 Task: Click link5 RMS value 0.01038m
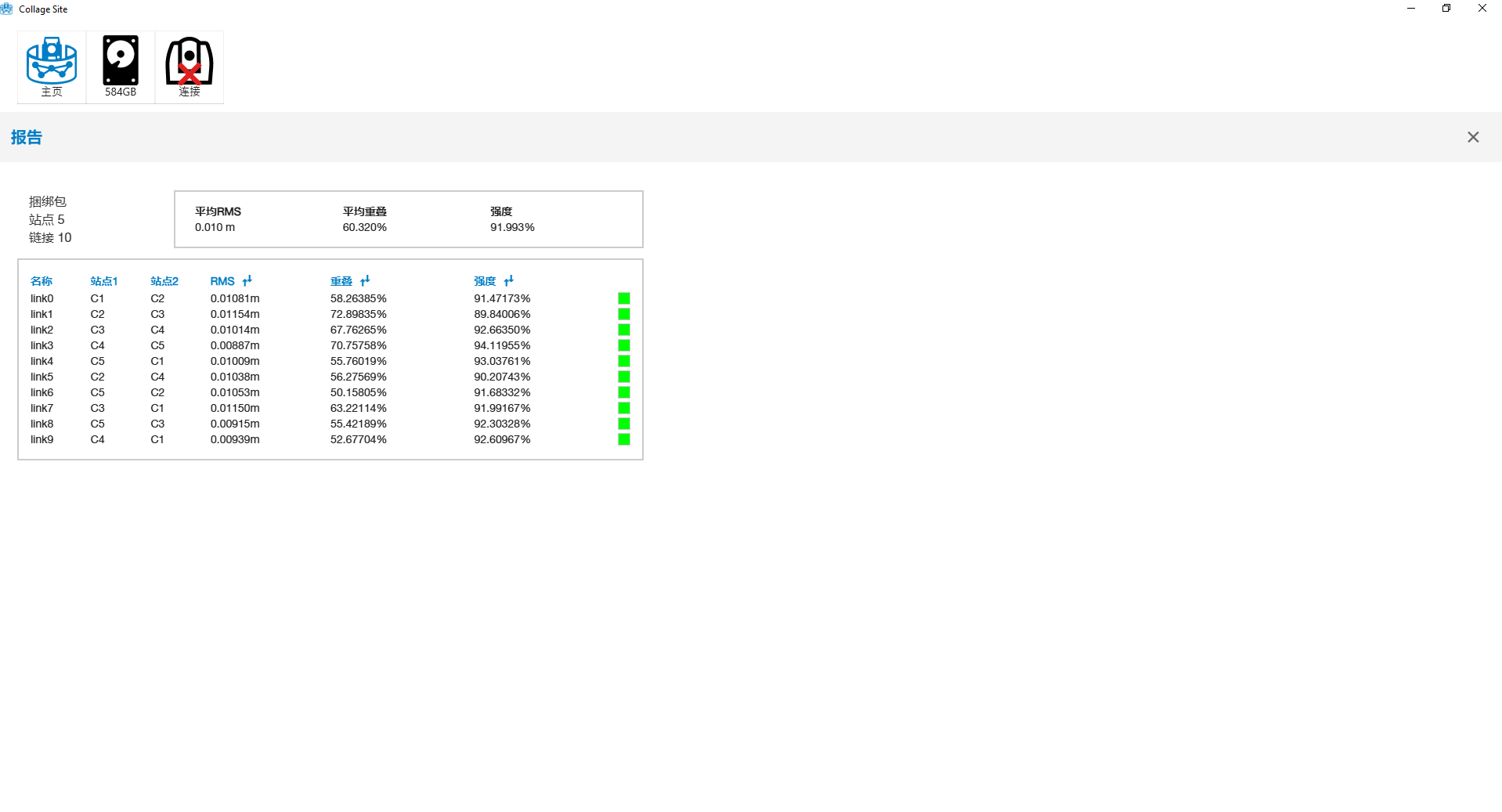pyautogui.click(x=235, y=377)
